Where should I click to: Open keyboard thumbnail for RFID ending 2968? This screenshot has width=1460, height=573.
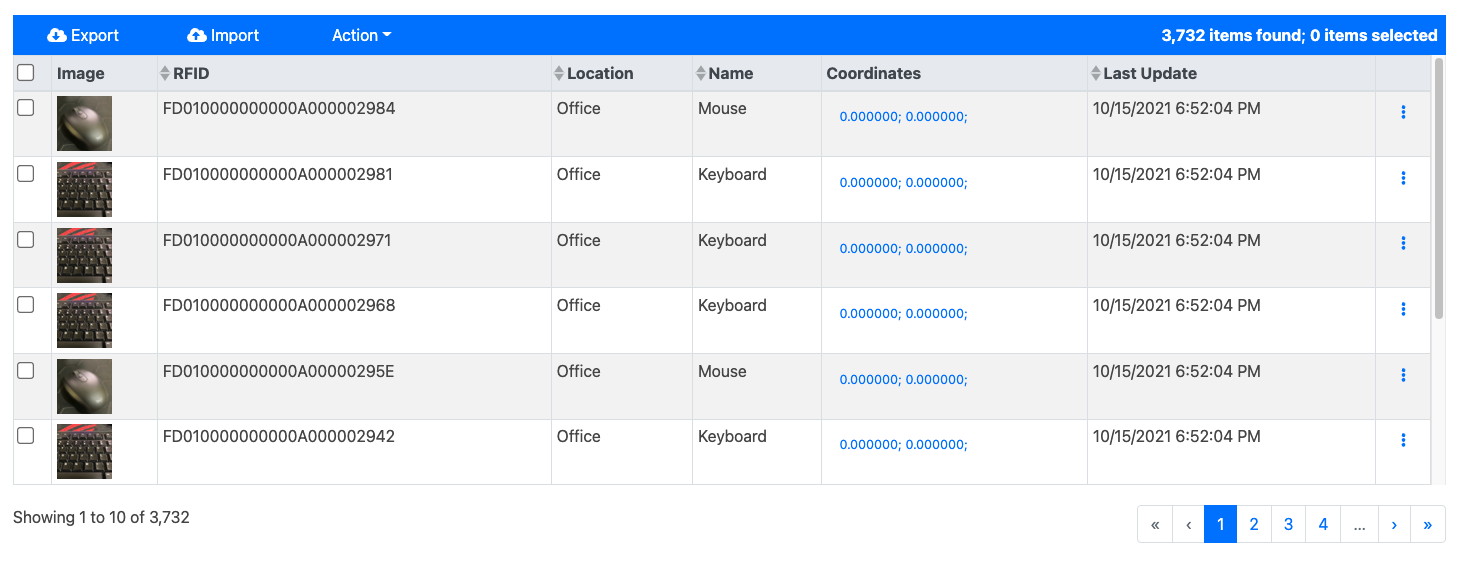(84, 321)
